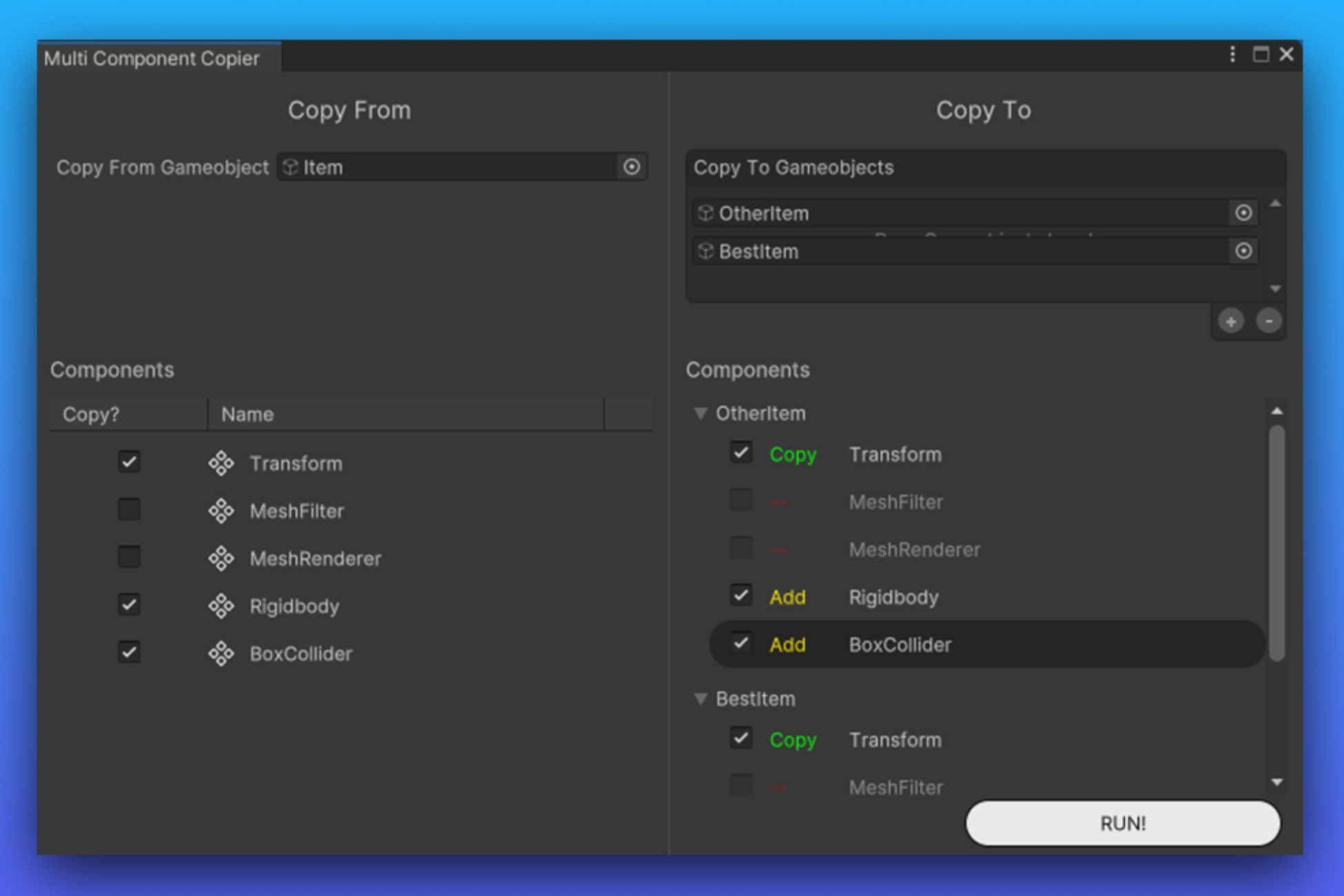Click the MeshRenderer component icon

222,558
